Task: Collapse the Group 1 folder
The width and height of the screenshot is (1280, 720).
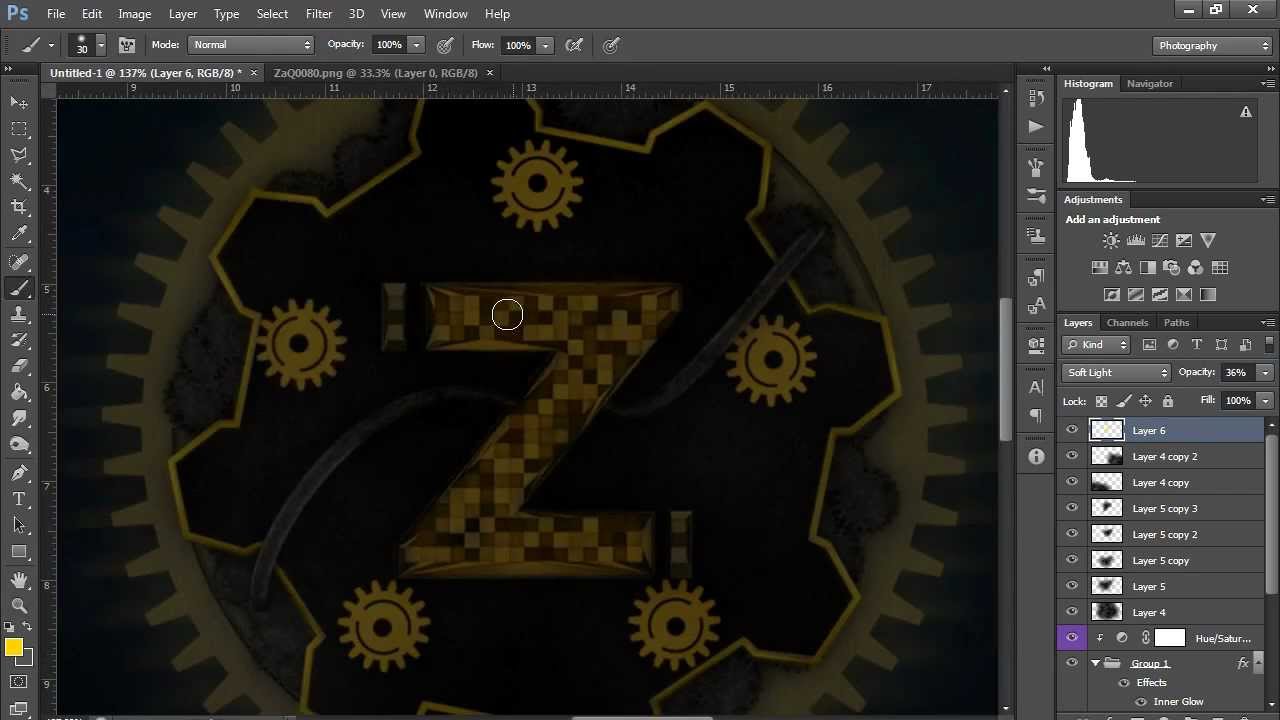Action: [1096, 663]
